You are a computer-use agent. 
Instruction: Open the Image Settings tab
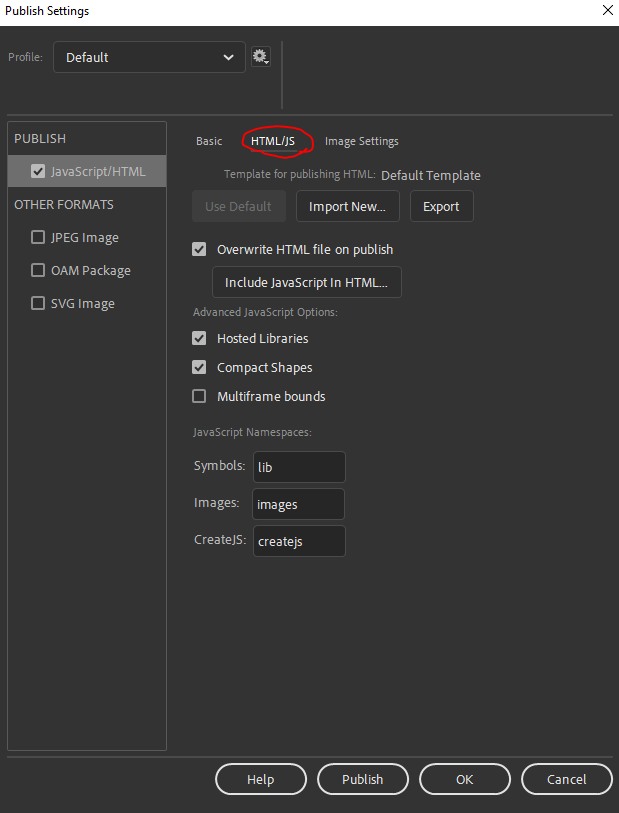tap(361, 142)
